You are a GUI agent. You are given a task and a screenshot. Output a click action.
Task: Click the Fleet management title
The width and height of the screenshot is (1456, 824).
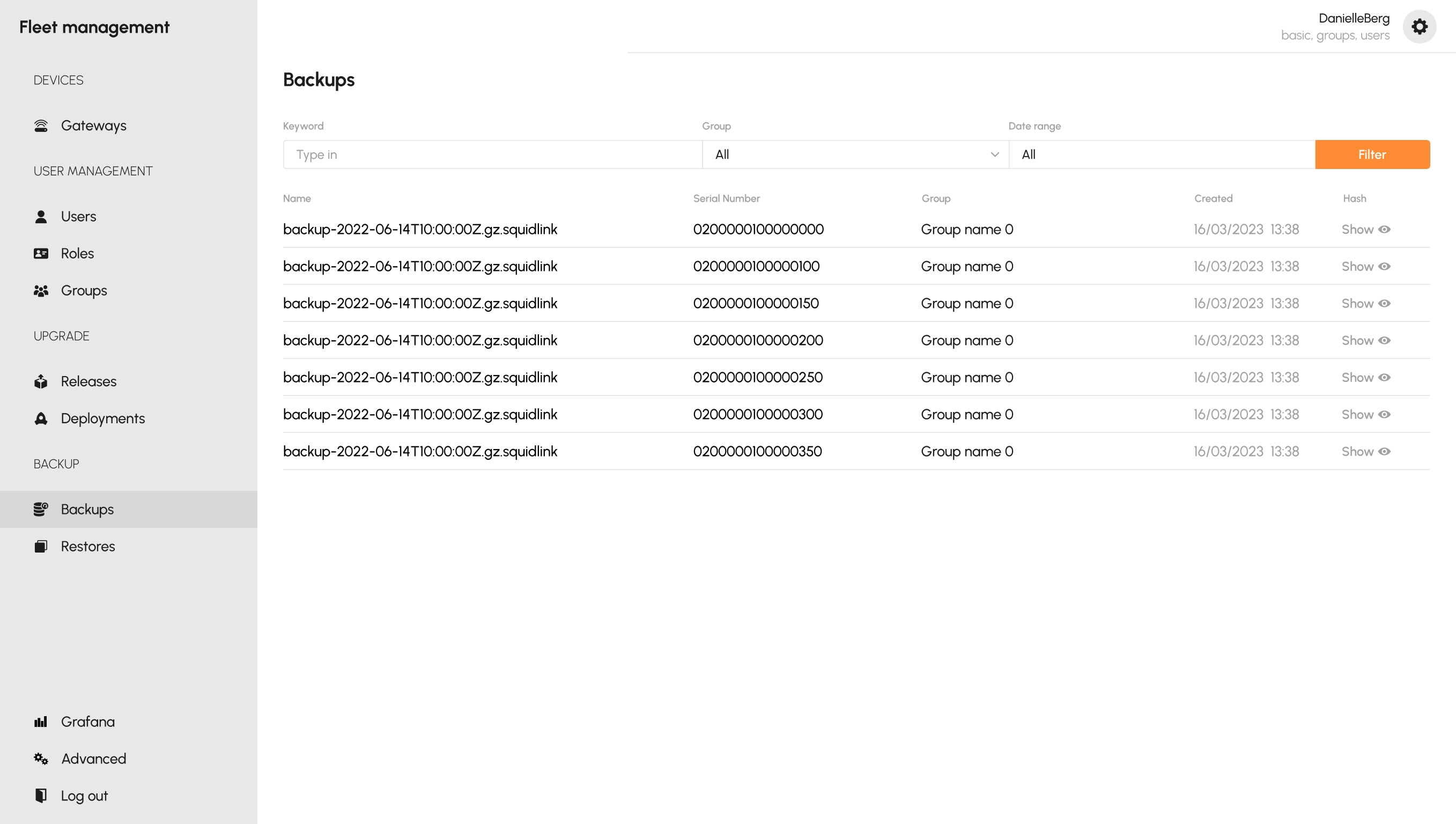pos(94,27)
